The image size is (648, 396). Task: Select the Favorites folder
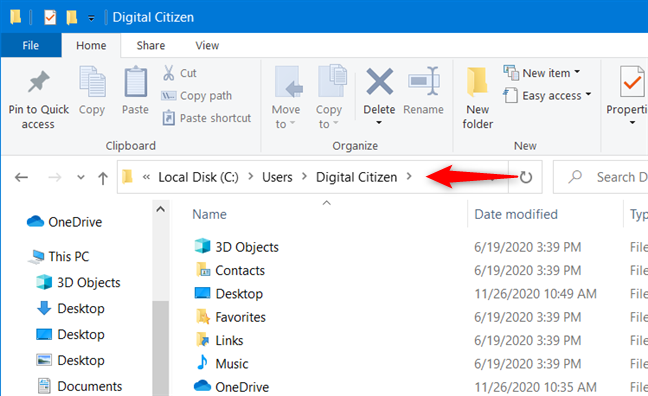pos(230,317)
